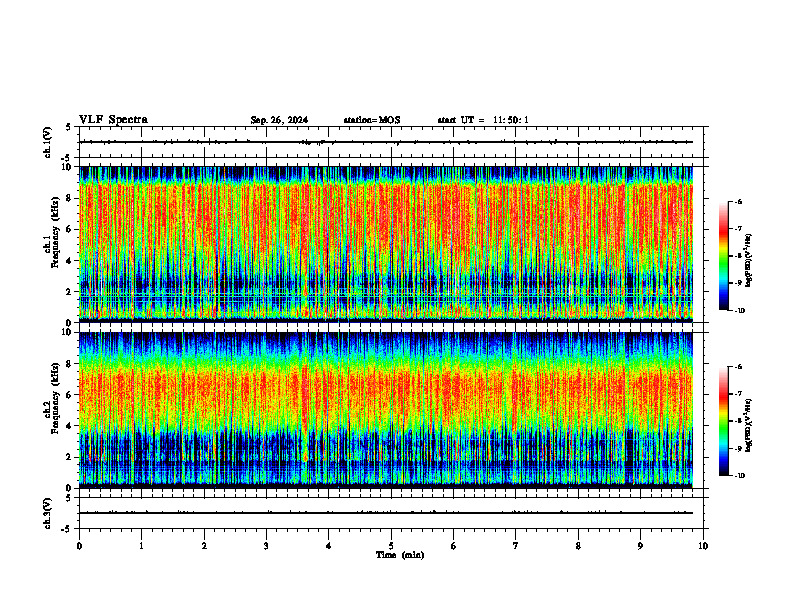The height and width of the screenshot is (612, 792).
Task: Click the 'start UT = 11:50: 1' label
Action: [483, 120]
